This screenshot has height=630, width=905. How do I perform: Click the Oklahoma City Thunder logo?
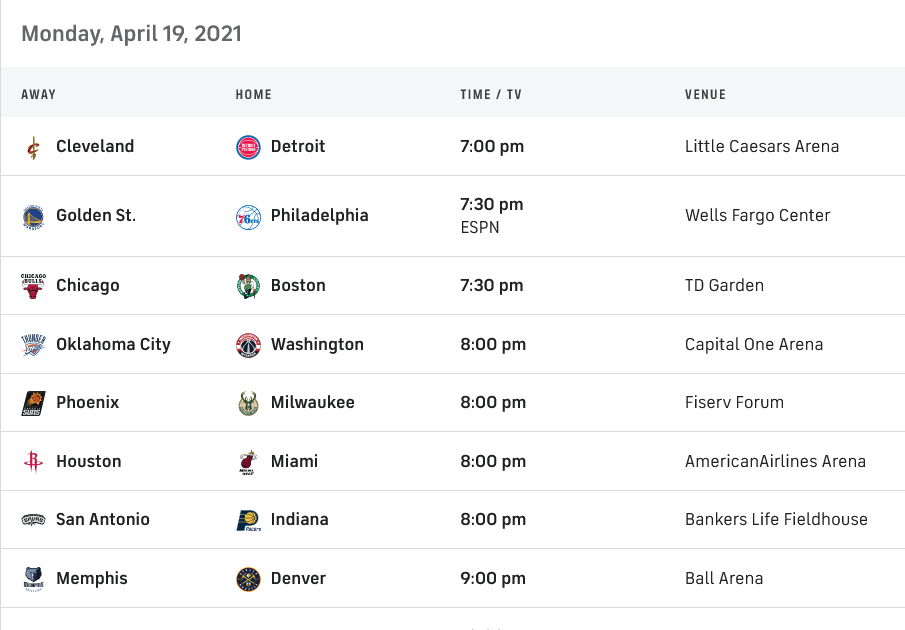[x=33, y=345]
